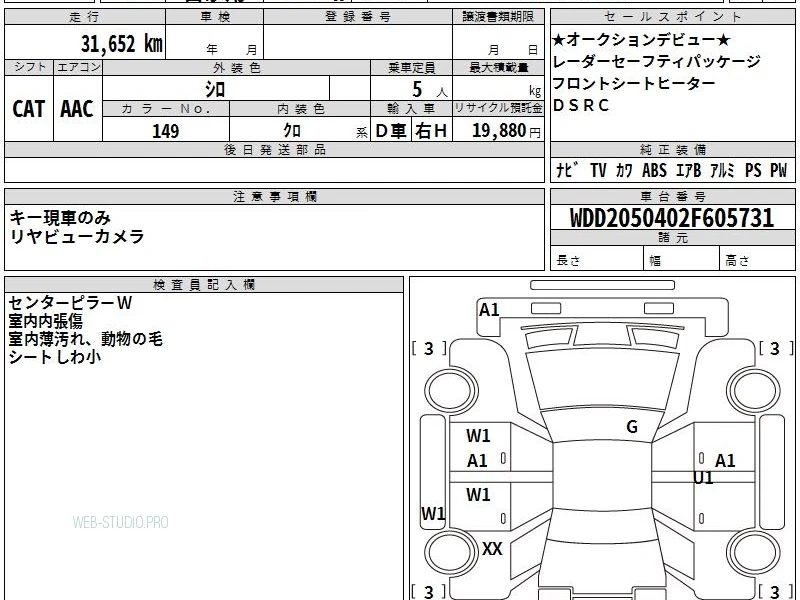The image size is (800, 600).
Task: Click the XX mark on the diagram
Action: [492, 549]
